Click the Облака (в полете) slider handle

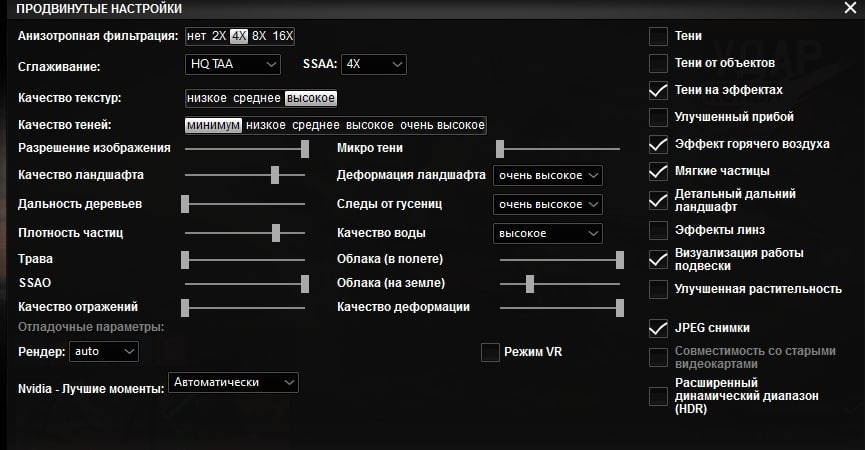click(x=620, y=260)
